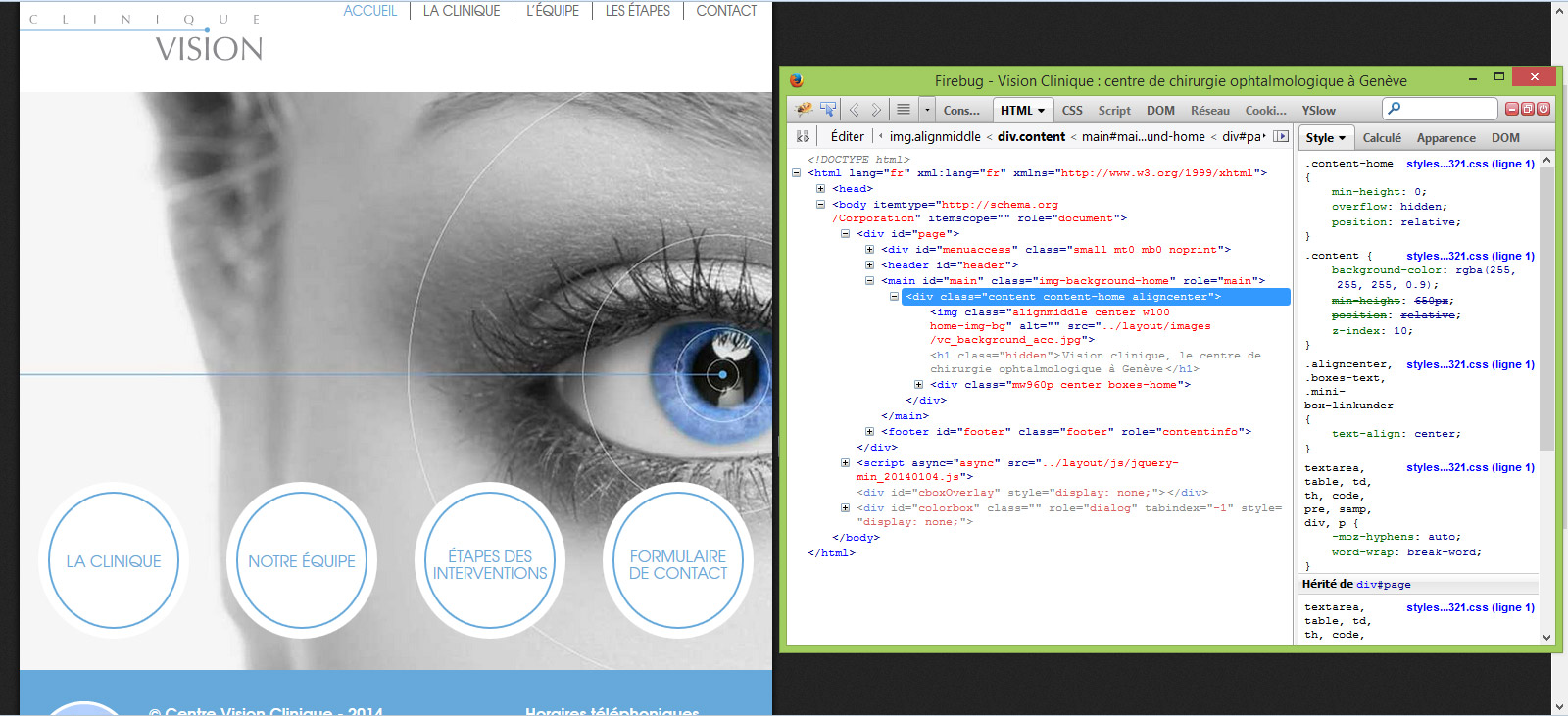
Task: Select the div id="cboxOverlay" node
Action: [1032, 493]
